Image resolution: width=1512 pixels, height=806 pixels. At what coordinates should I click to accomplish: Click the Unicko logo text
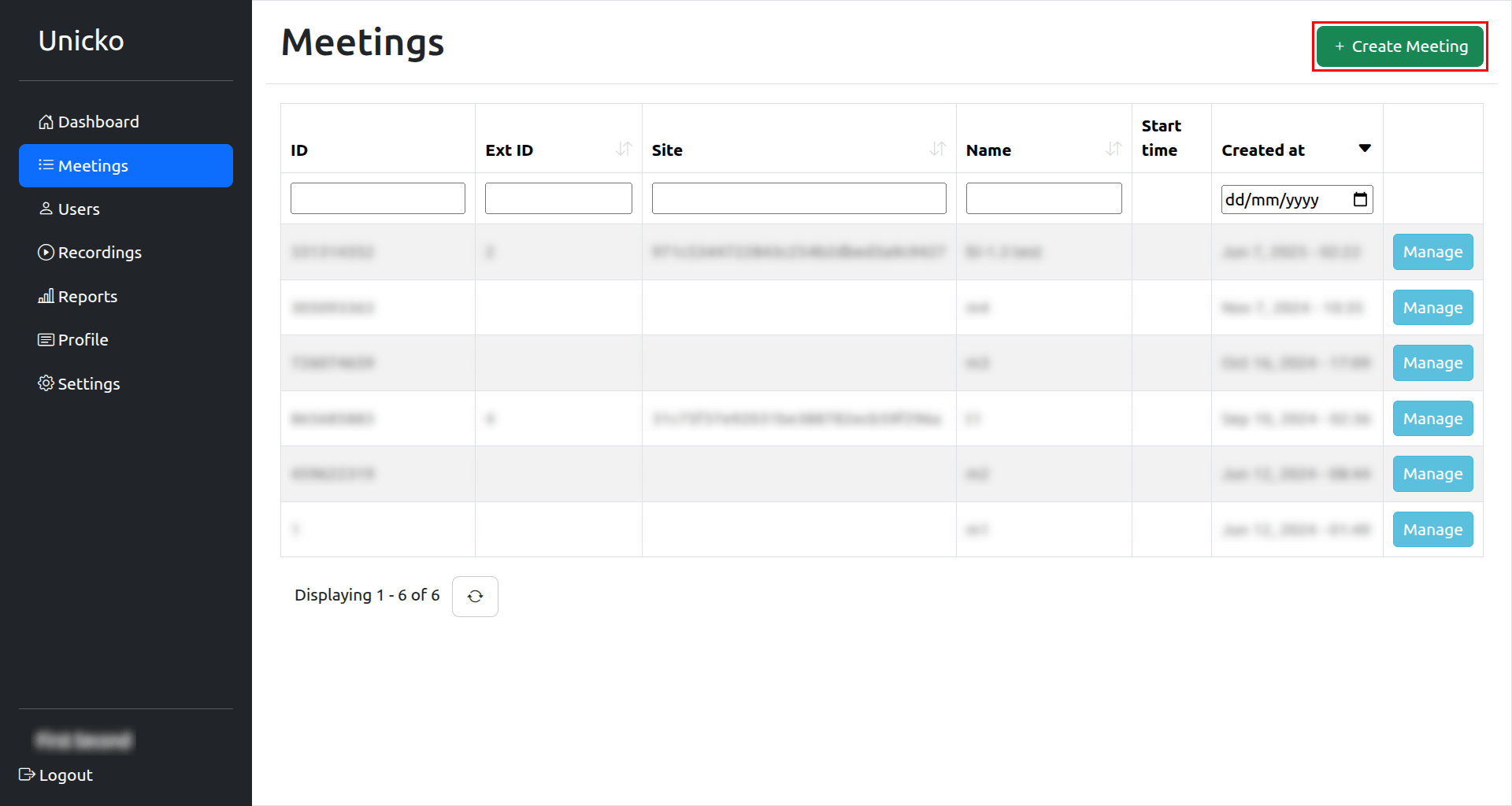click(x=81, y=41)
